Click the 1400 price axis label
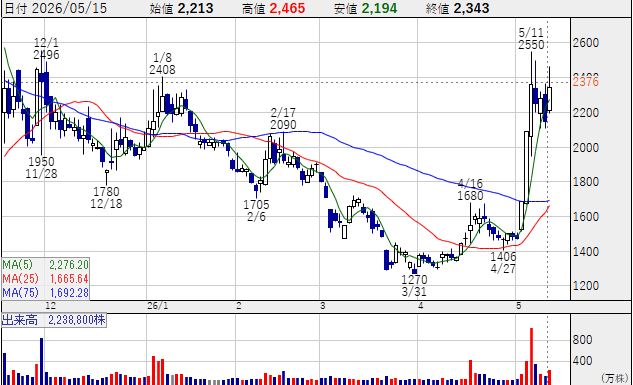Screen dimensions: 633x385 (586, 252)
